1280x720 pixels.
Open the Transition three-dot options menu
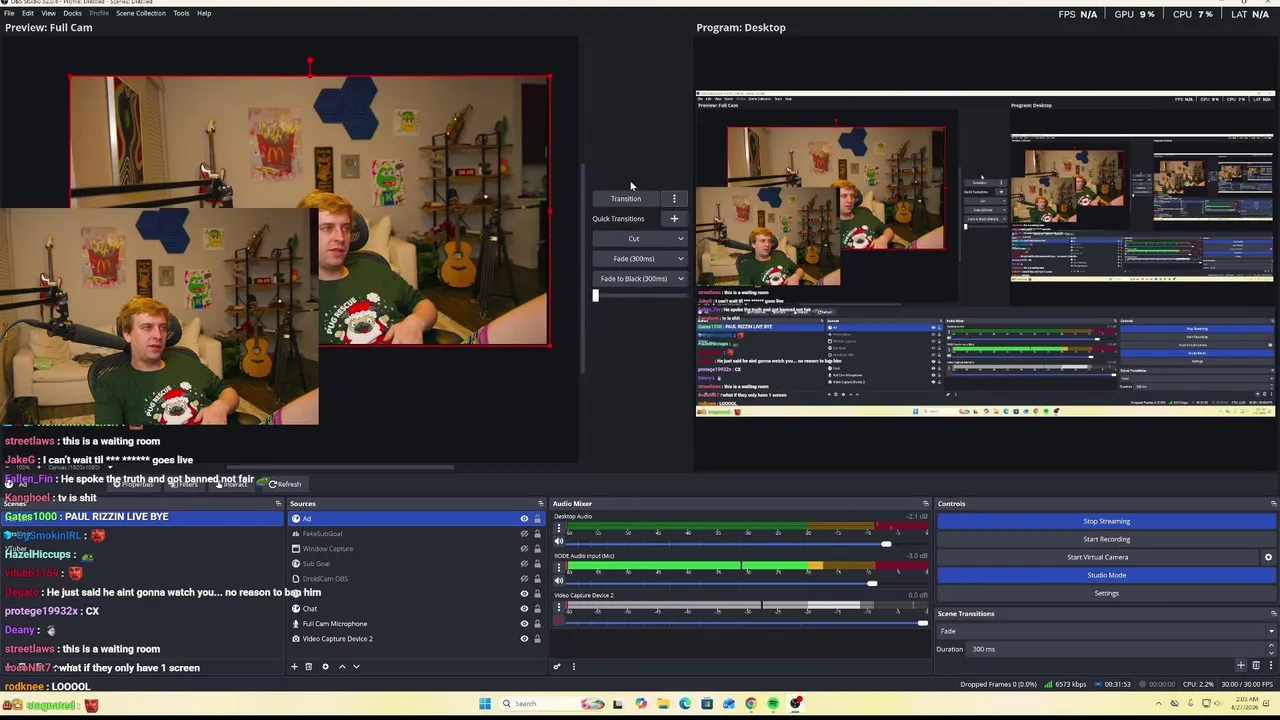point(674,198)
